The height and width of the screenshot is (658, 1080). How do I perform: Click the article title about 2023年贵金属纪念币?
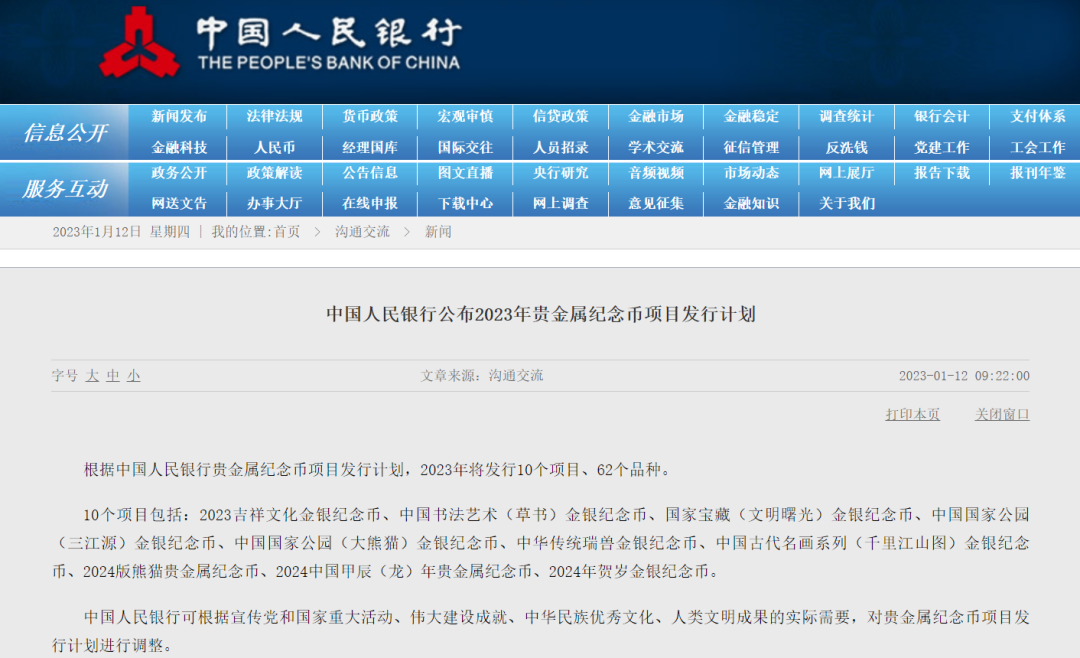(x=541, y=314)
